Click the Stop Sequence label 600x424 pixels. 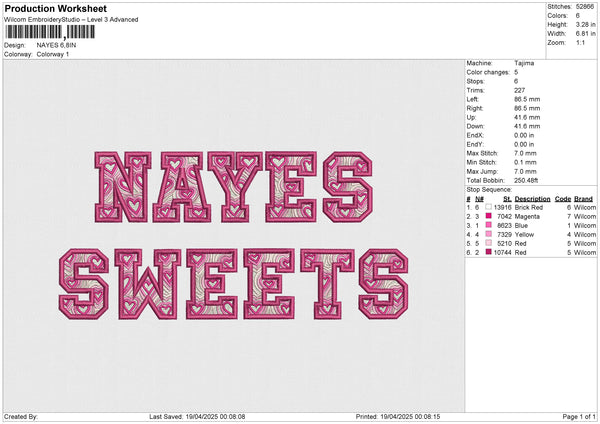[489, 189]
